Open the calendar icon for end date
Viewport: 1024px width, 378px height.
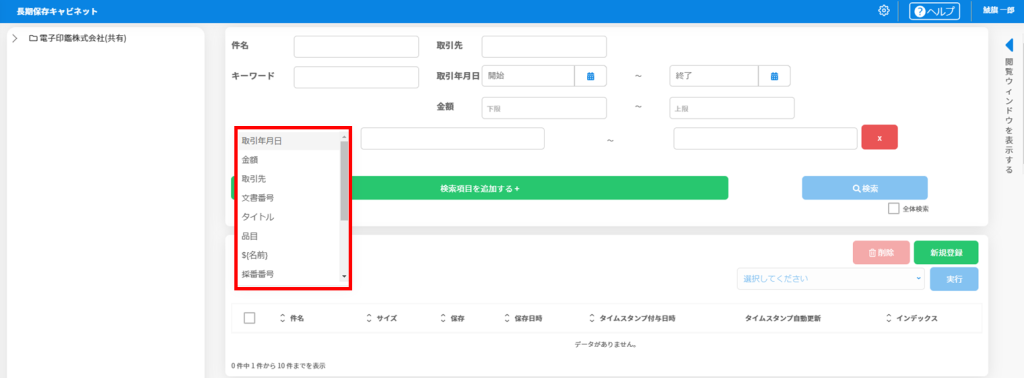coord(775,76)
